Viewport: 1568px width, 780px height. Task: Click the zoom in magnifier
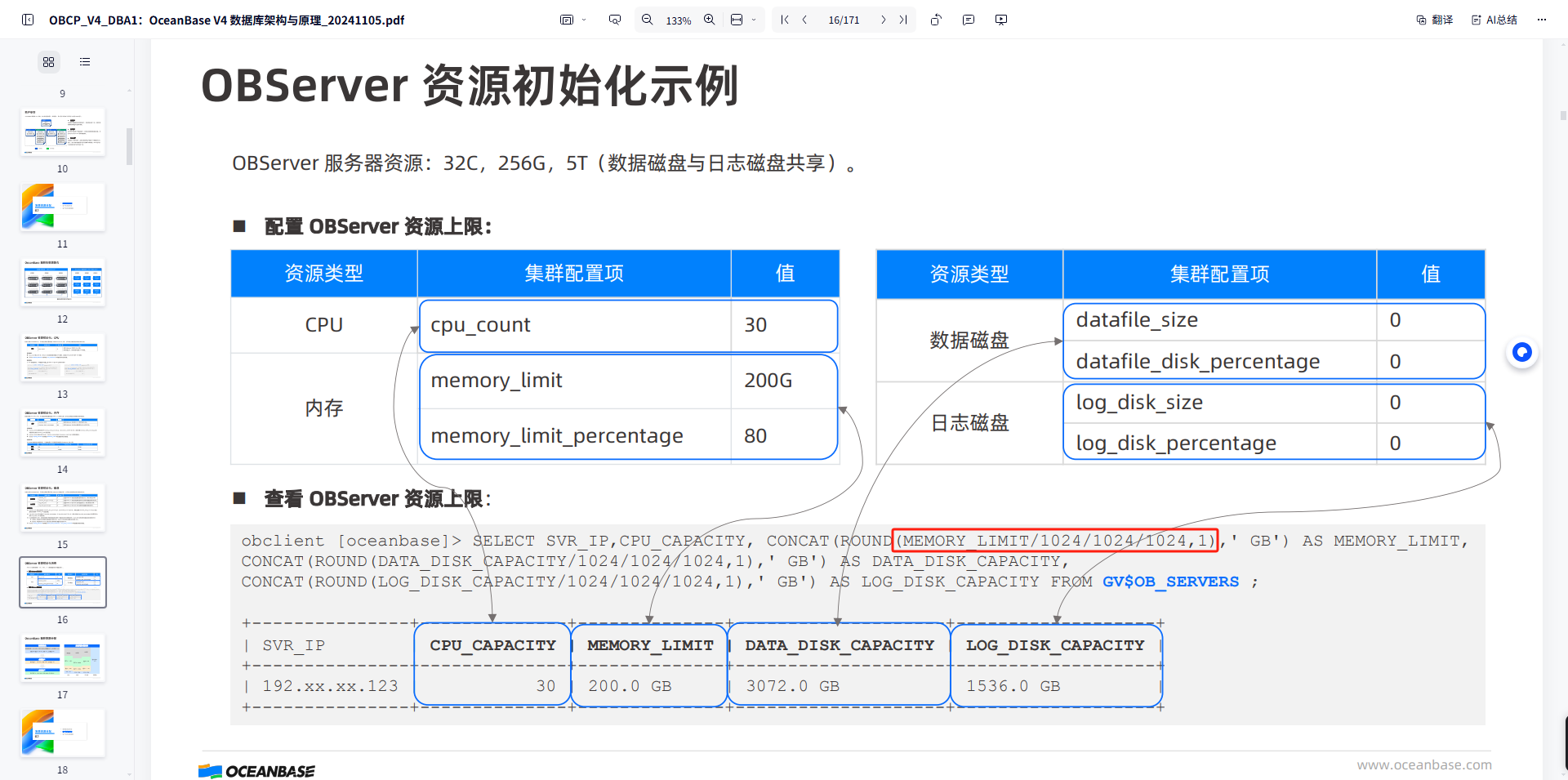709,20
